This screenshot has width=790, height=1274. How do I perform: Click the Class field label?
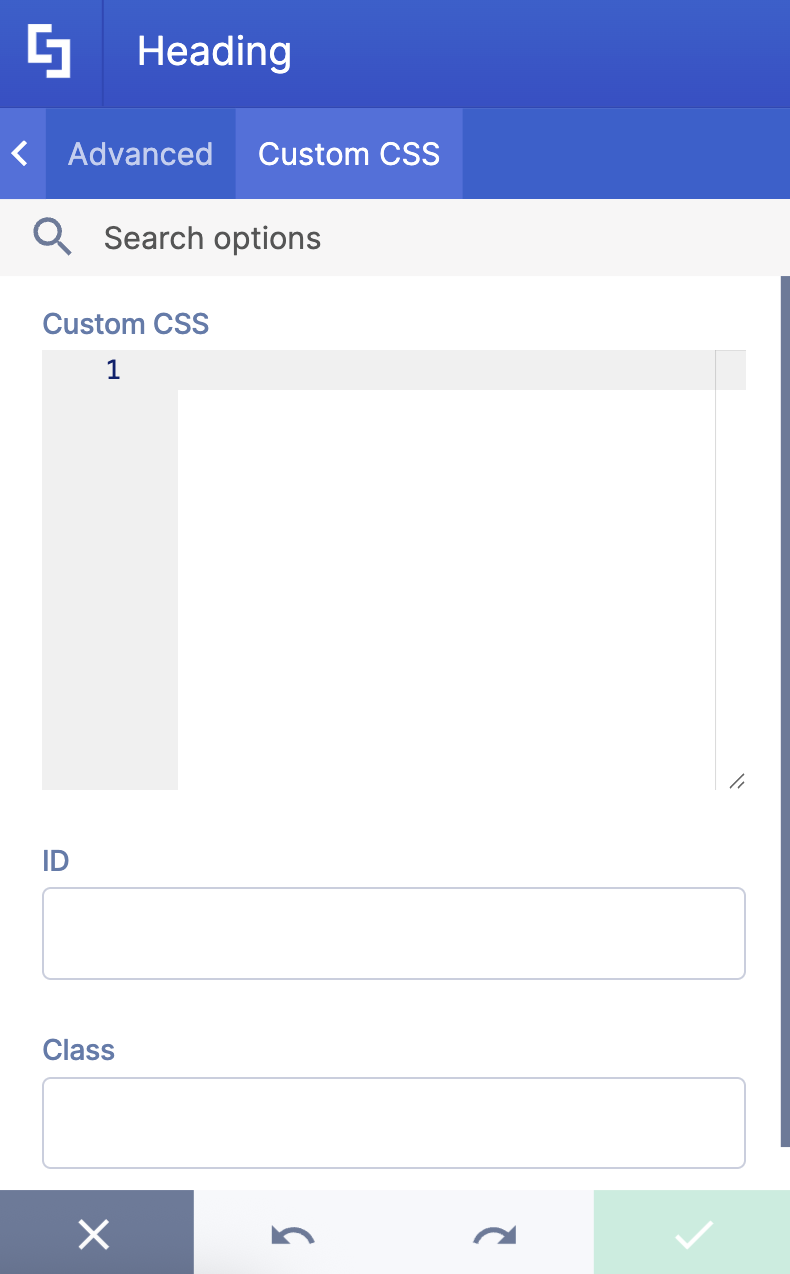coord(78,1050)
